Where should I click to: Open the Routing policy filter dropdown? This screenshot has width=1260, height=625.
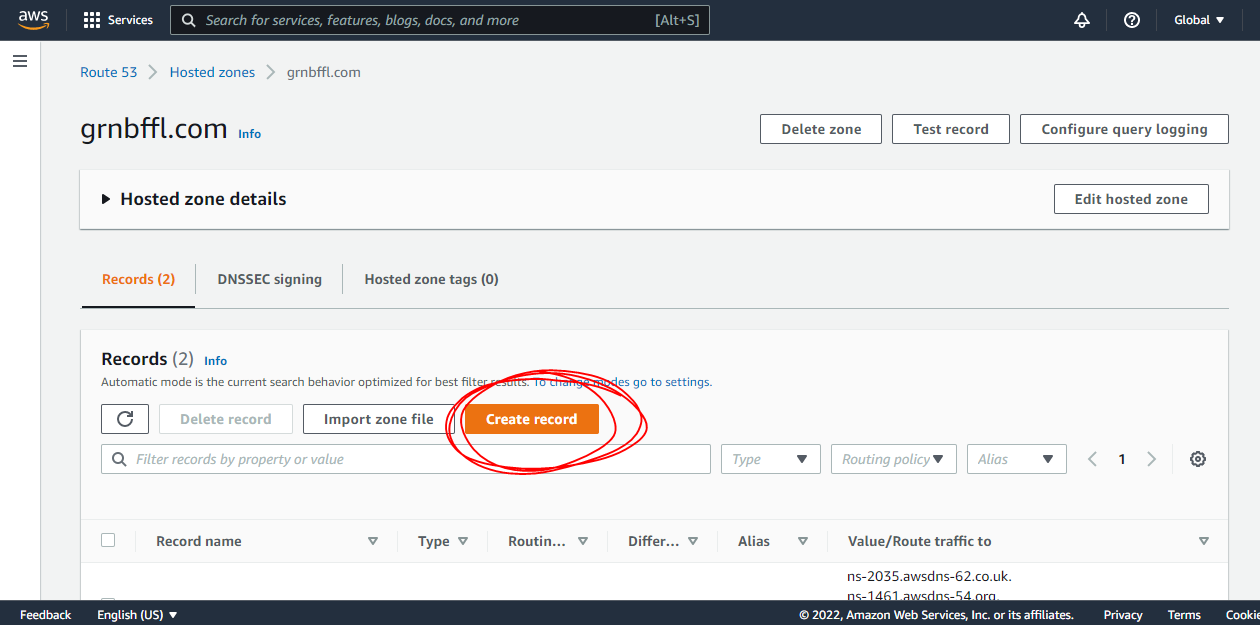pos(894,459)
